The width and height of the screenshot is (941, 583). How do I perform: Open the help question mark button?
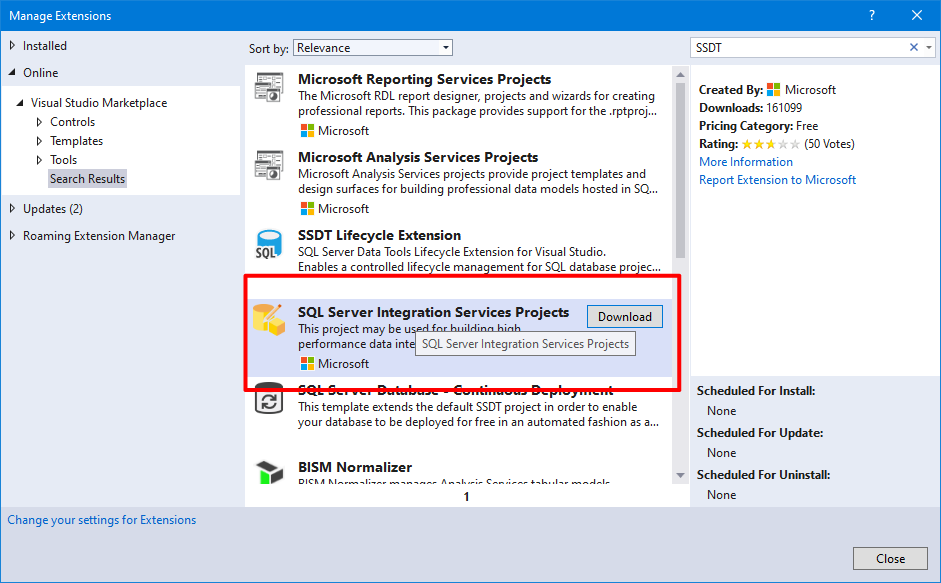click(x=871, y=16)
